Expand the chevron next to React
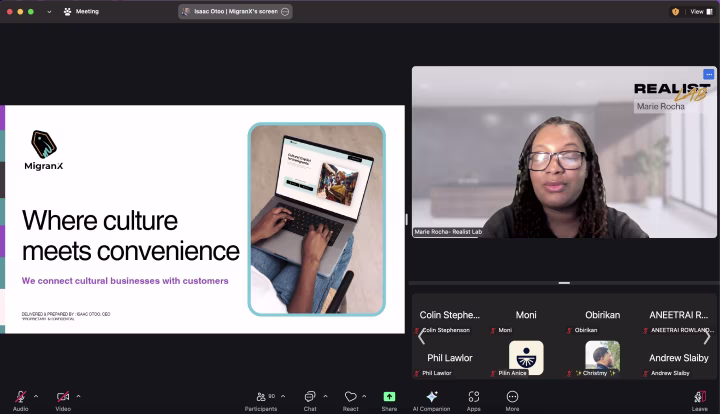This screenshot has width=720, height=414. [x=364, y=396]
